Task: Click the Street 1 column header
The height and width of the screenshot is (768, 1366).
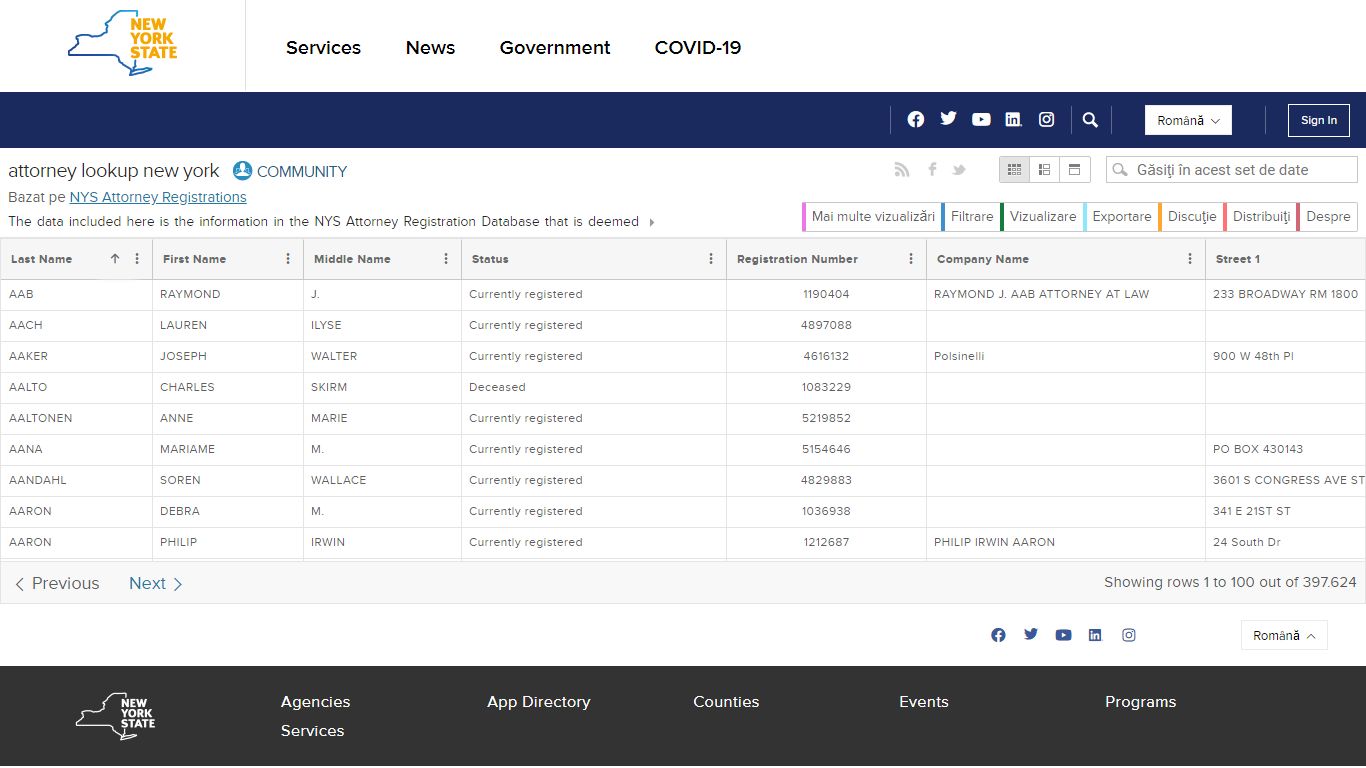Action: tap(1286, 259)
